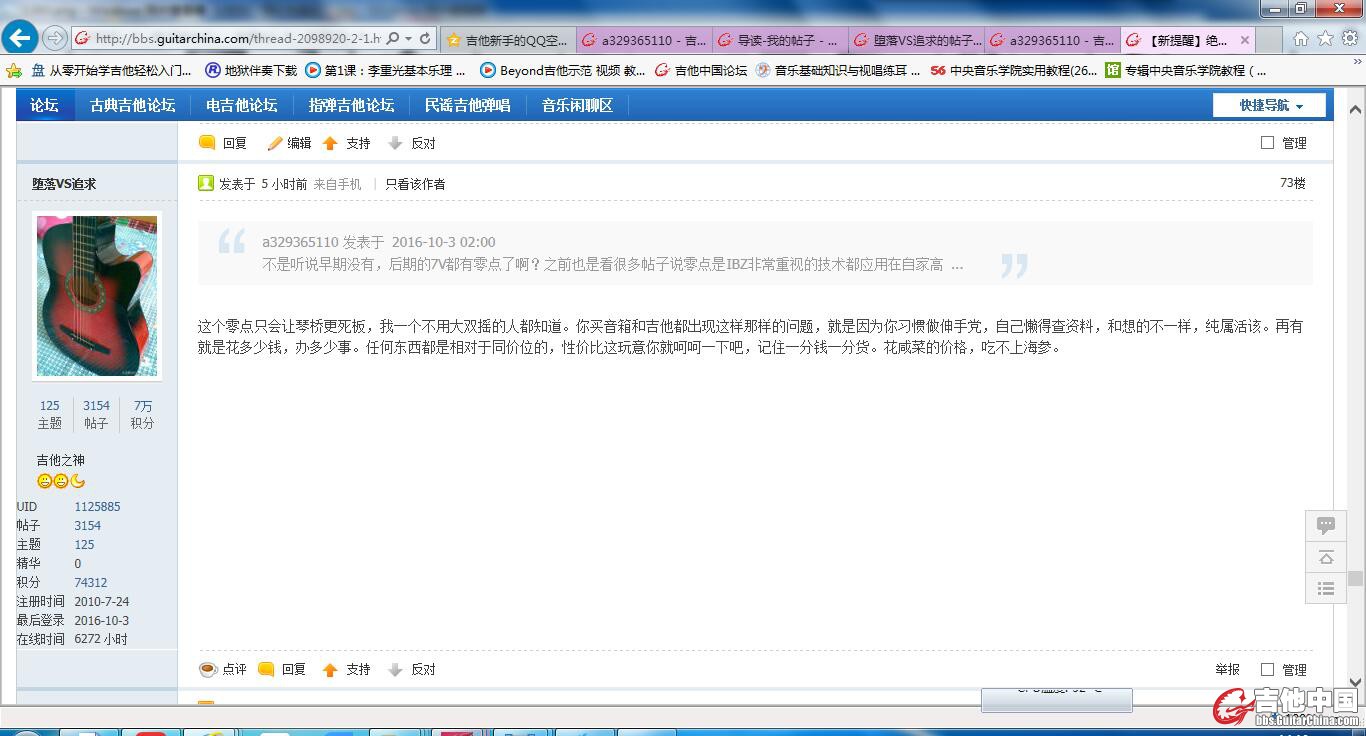Viewport: 1366px width, 736px height.
Task: Open the Beyond吉他示范 视频 bookmark
Action: [563, 70]
